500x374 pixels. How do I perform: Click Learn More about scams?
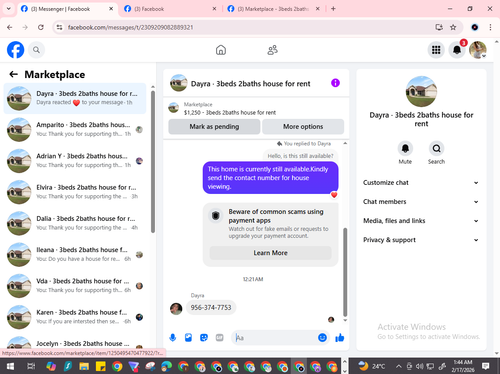pyautogui.click(x=270, y=253)
